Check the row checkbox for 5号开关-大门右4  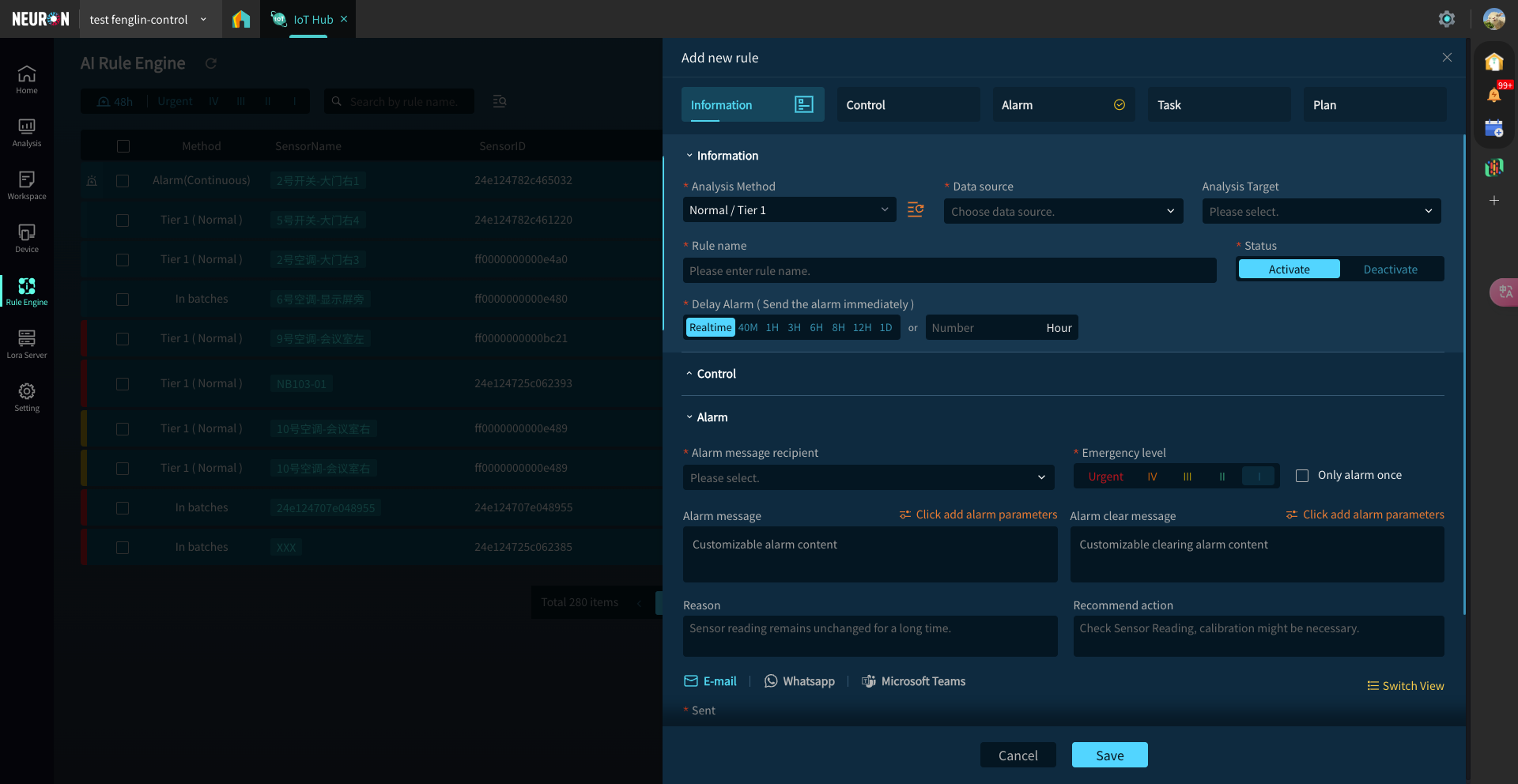[x=123, y=220]
